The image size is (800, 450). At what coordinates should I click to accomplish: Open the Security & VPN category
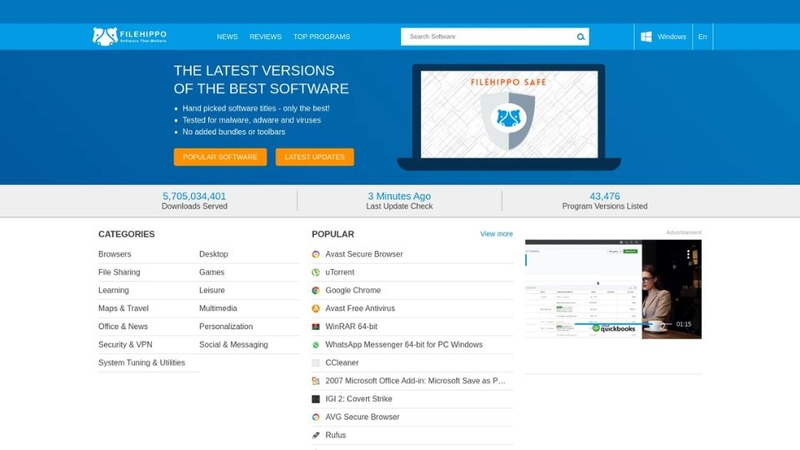pyautogui.click(x=125, y=345)
